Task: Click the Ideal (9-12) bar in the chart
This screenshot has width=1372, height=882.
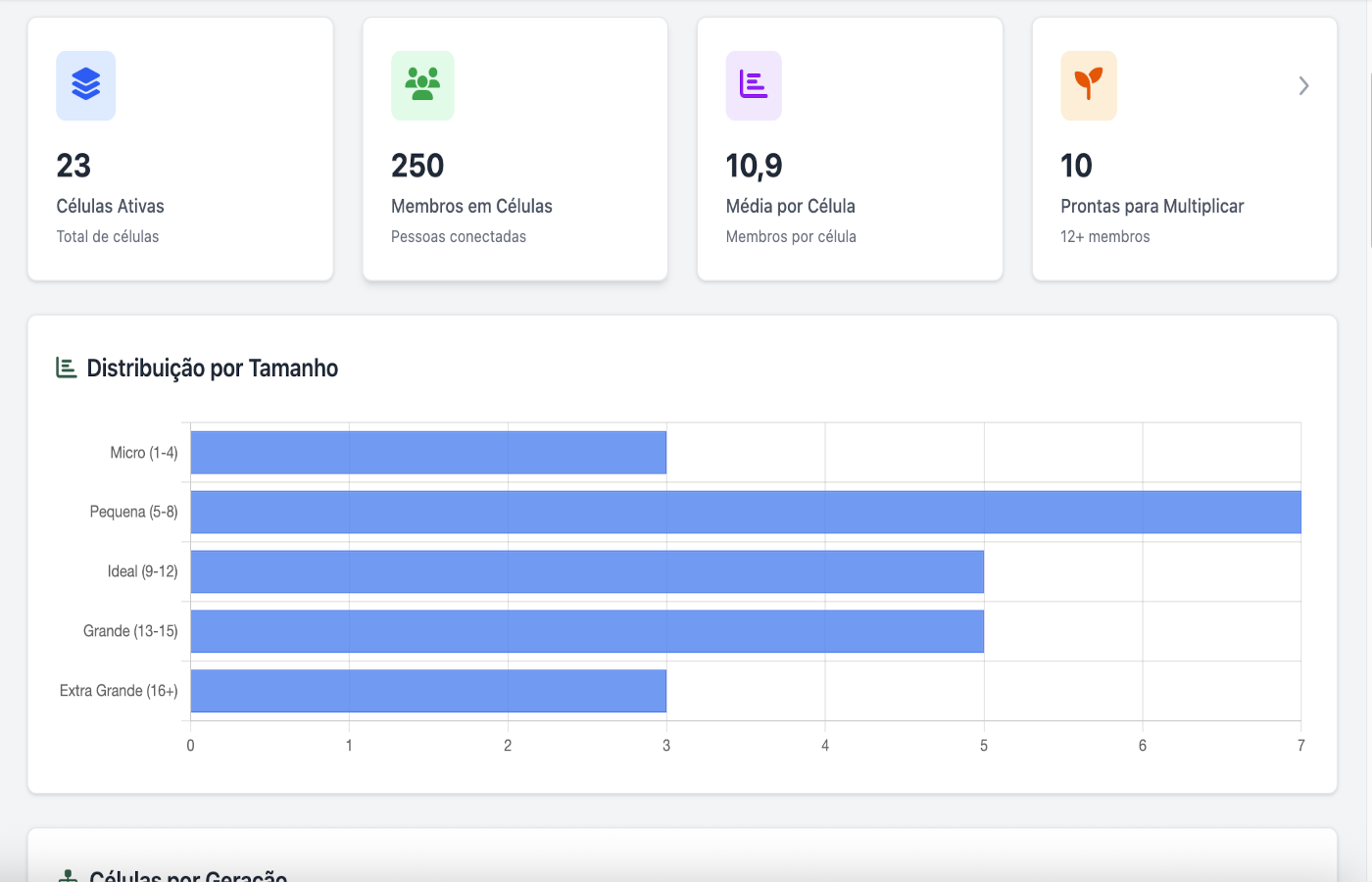Action: point(586,571)
